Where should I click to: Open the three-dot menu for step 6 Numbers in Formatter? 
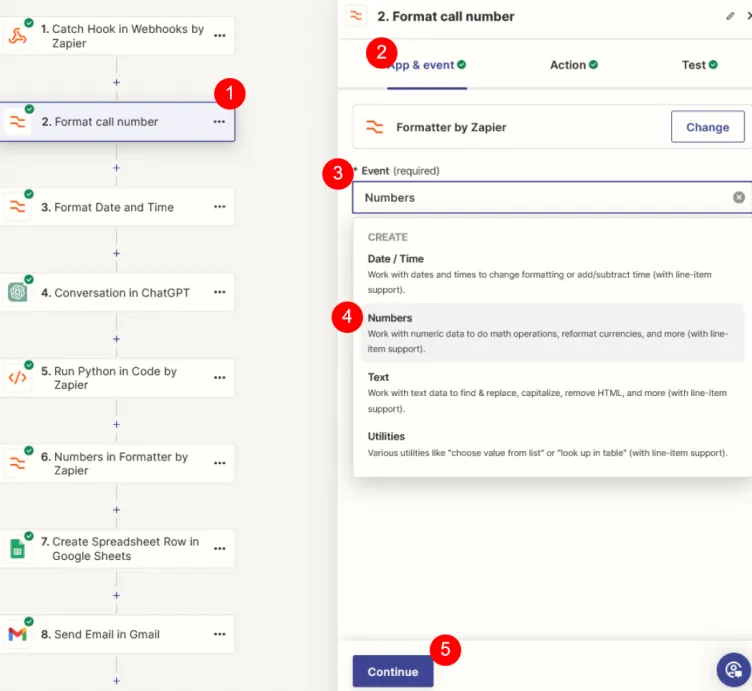pos(220,463)
